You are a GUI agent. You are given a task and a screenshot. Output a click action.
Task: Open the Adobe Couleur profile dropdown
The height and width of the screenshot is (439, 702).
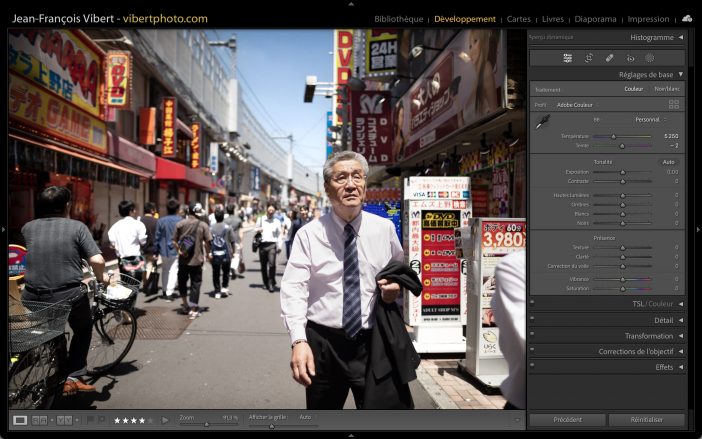(578, 105)
